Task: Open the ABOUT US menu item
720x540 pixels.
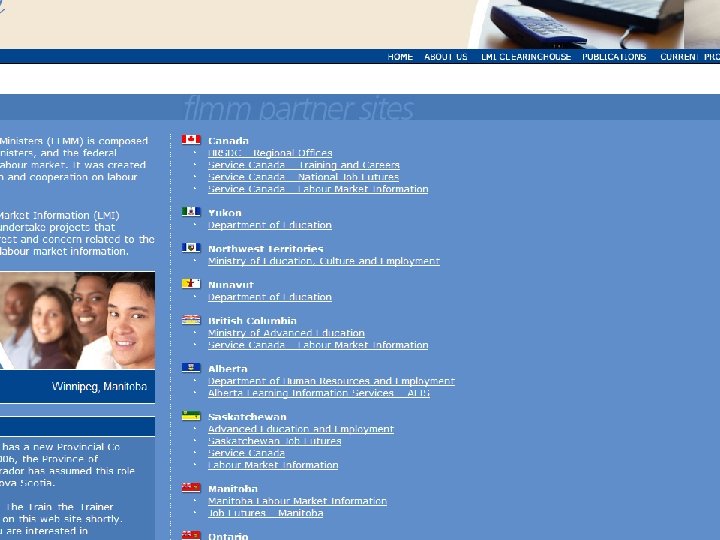Action: pos(446,57)
